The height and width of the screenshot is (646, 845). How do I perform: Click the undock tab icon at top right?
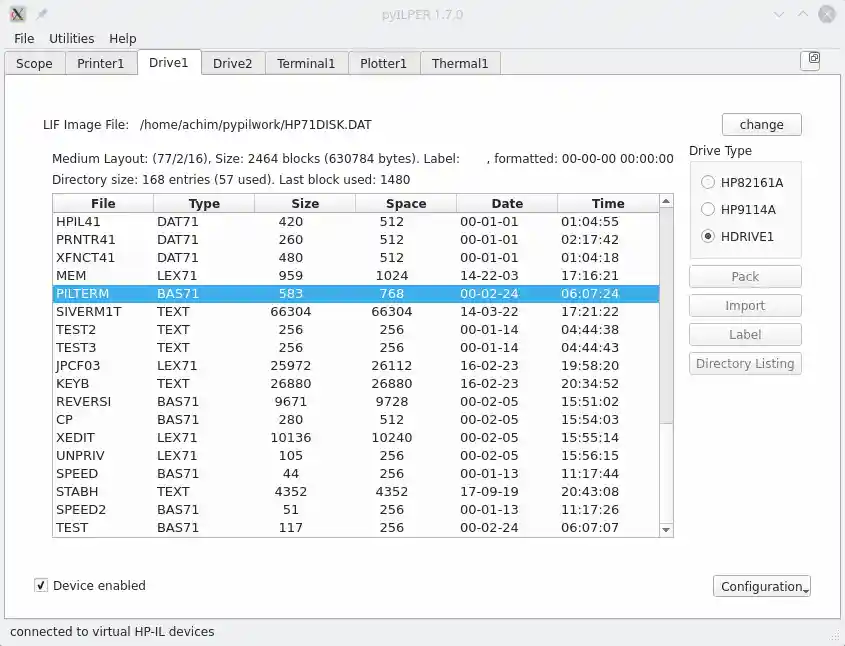pyautogui.click(x=812, y=59)
